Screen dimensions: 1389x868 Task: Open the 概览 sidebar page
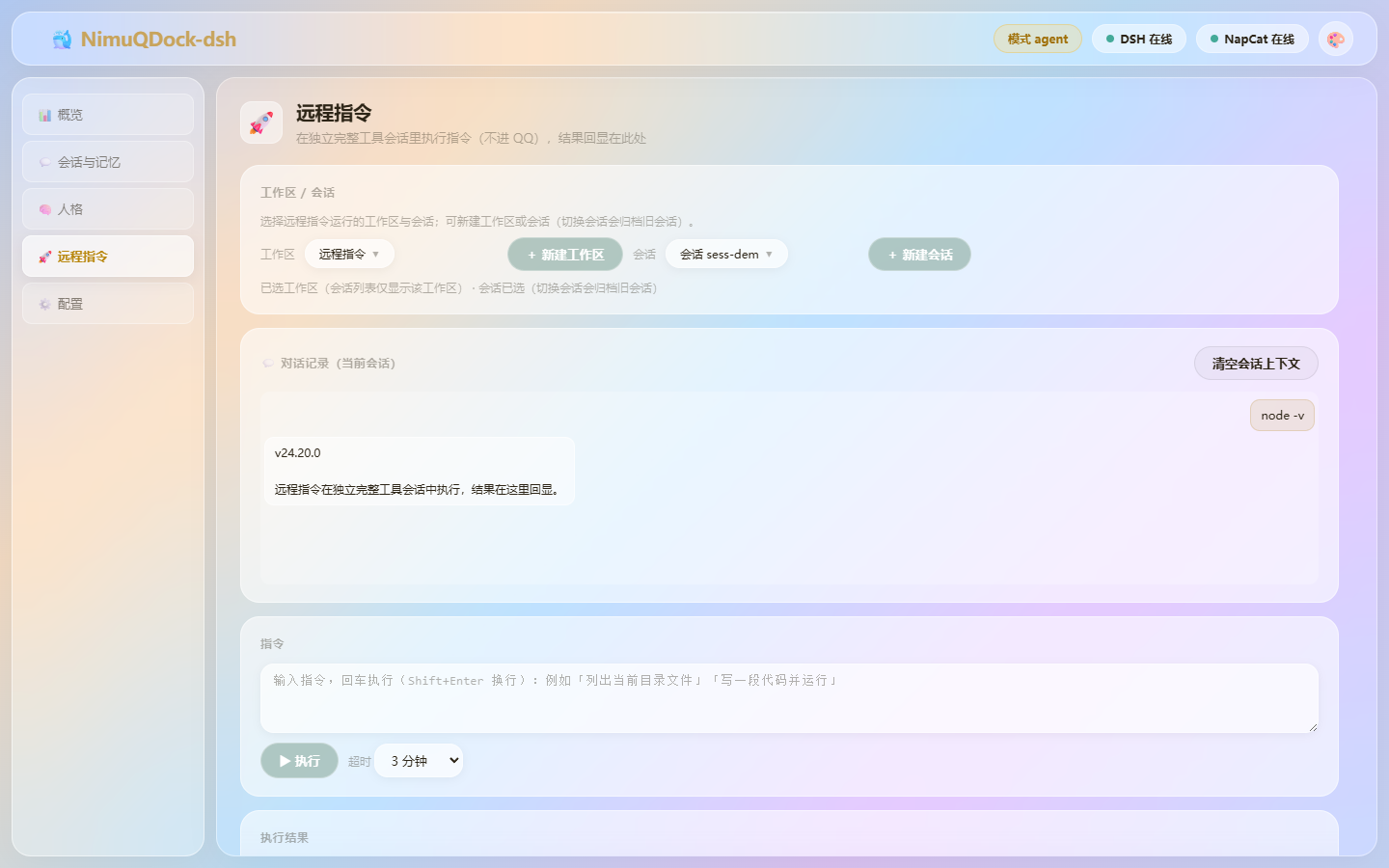(x=108, y=115)
